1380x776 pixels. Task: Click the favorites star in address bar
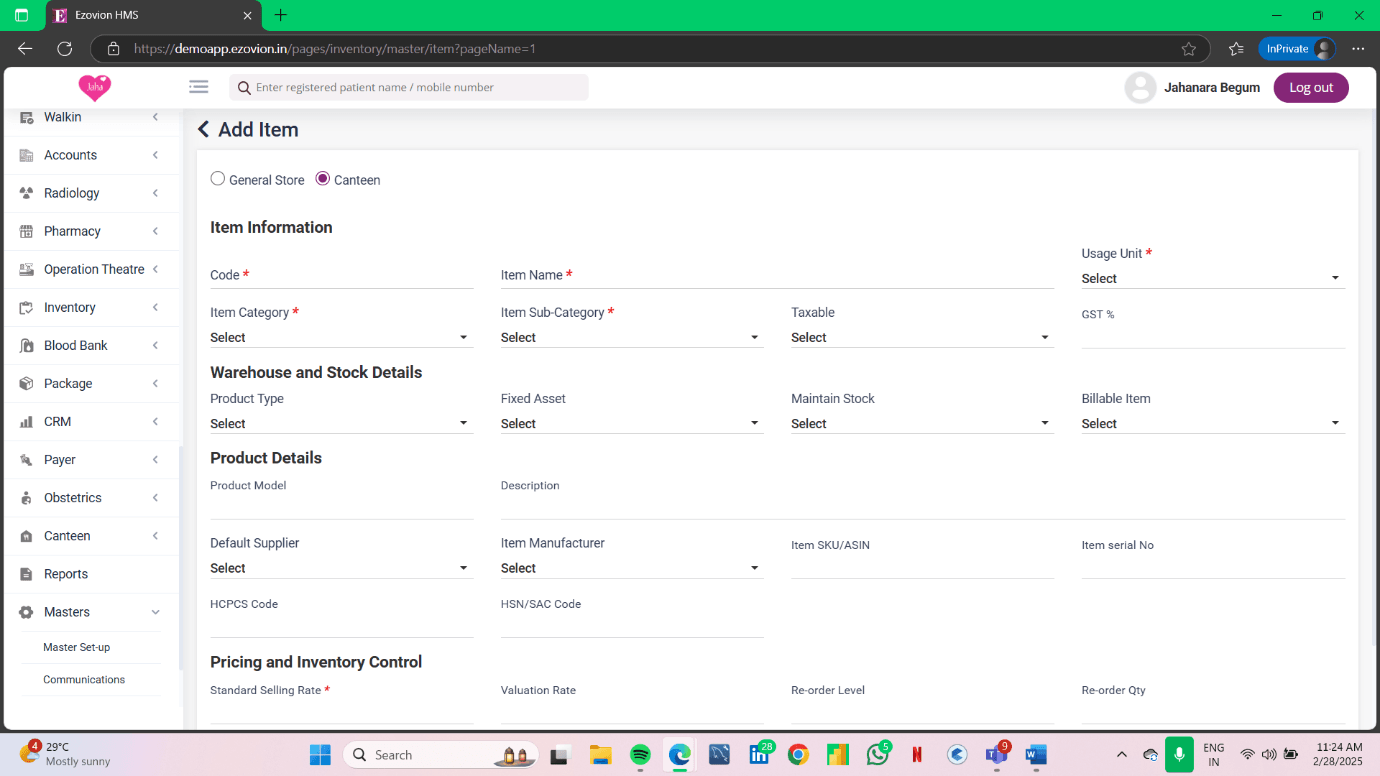(1188, 48)
